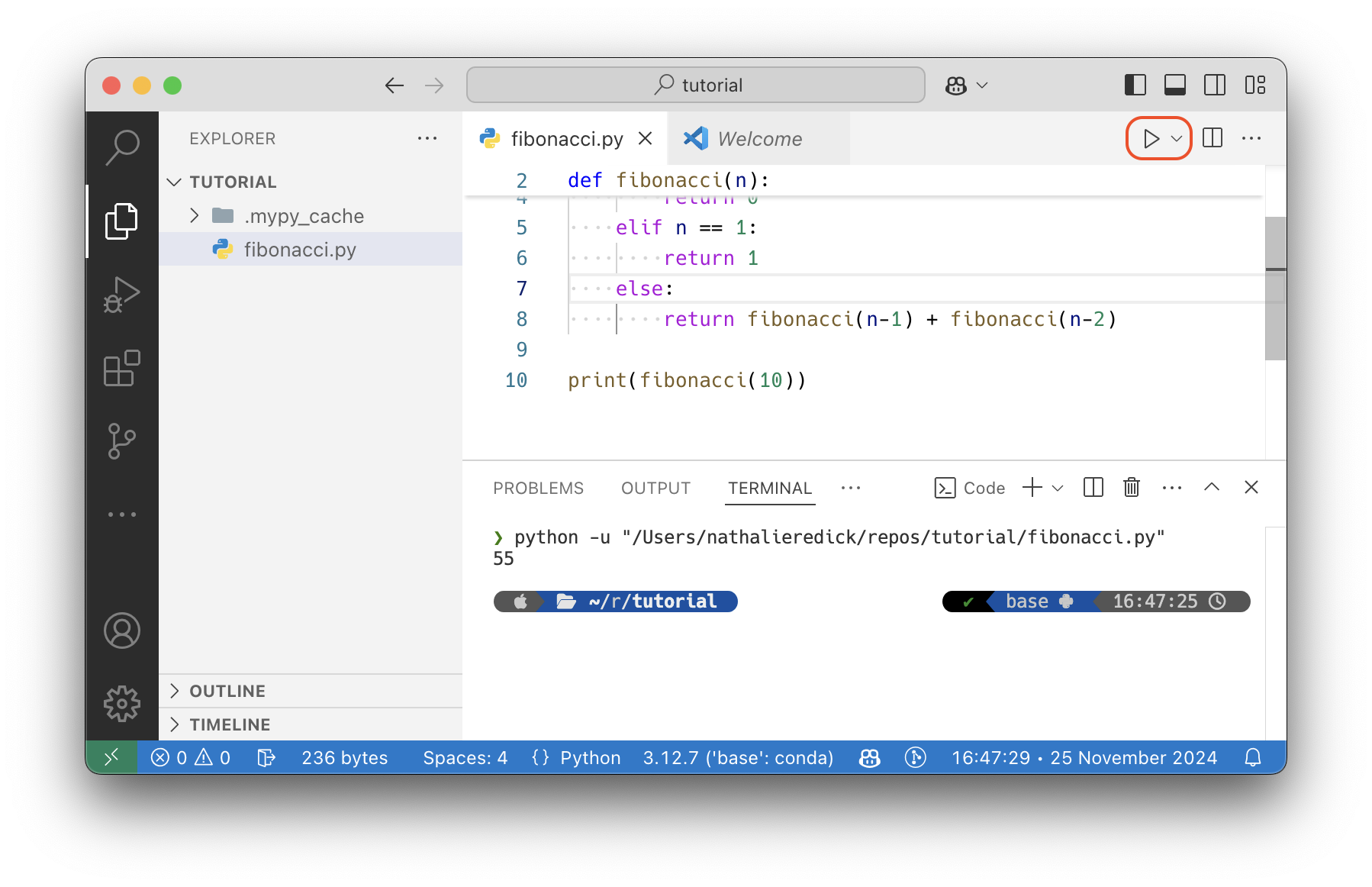This screenshot has height=887, width=1372.
Task: Open terminal panel more actions
Action: click(x=1172, y=488)
